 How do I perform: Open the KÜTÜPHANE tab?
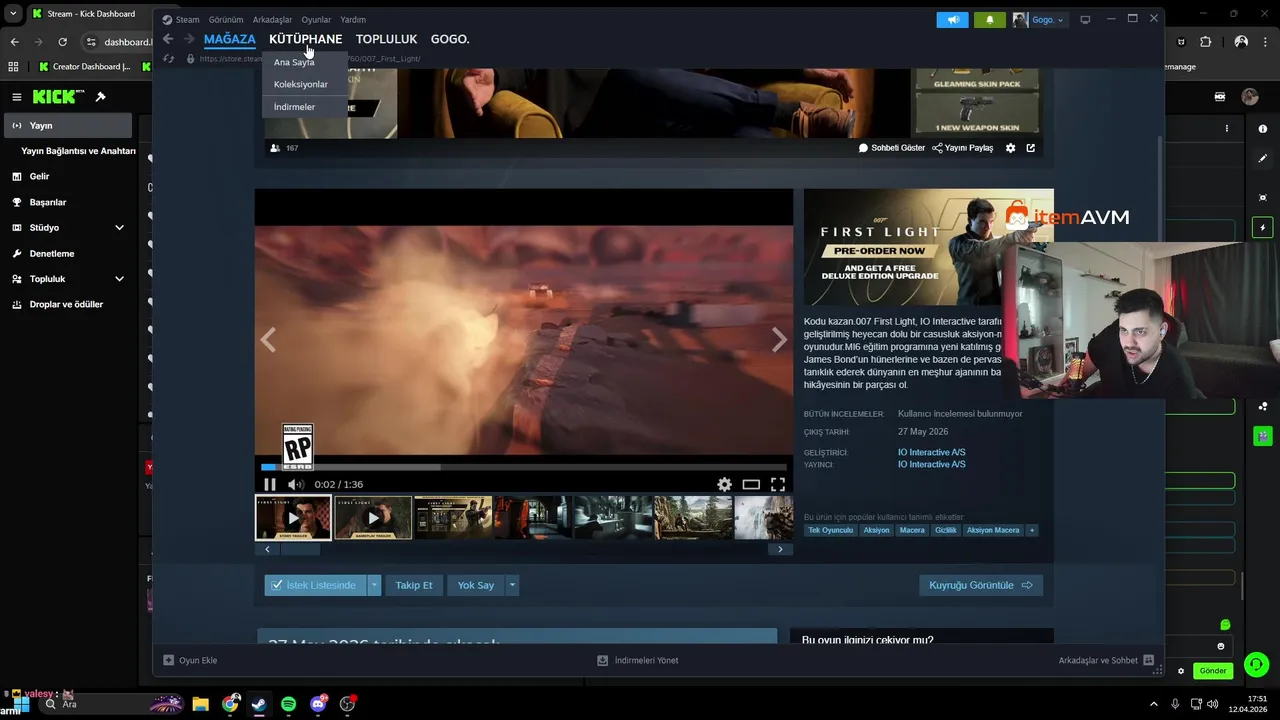coord(305,39)
